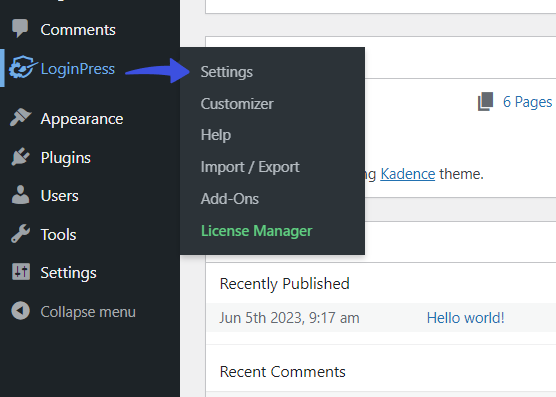
Task: Open Add-Ons in the LoginPress submenu
Action: 229,199
